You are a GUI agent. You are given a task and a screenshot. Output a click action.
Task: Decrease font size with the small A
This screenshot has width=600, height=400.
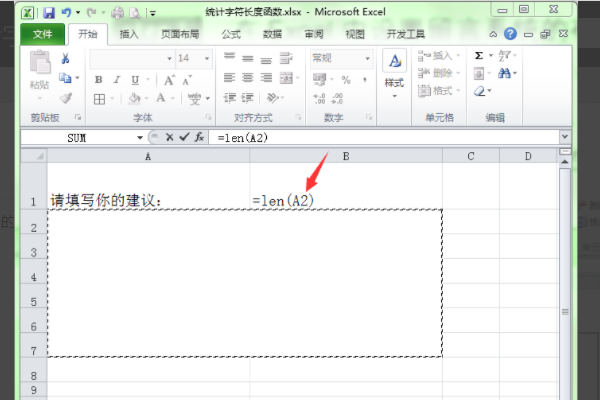point(187,80)
